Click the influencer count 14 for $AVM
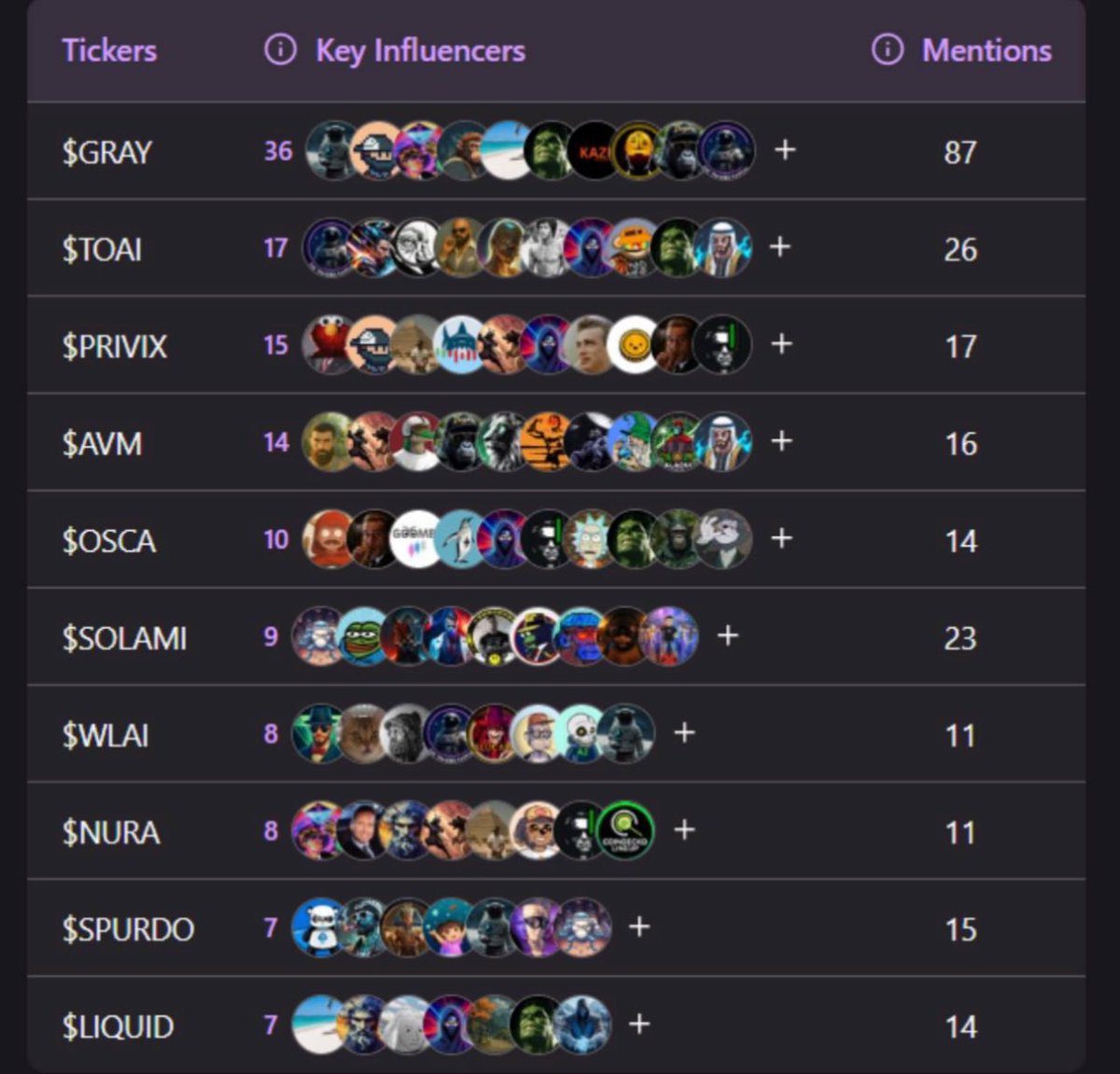 pos(276,442)
